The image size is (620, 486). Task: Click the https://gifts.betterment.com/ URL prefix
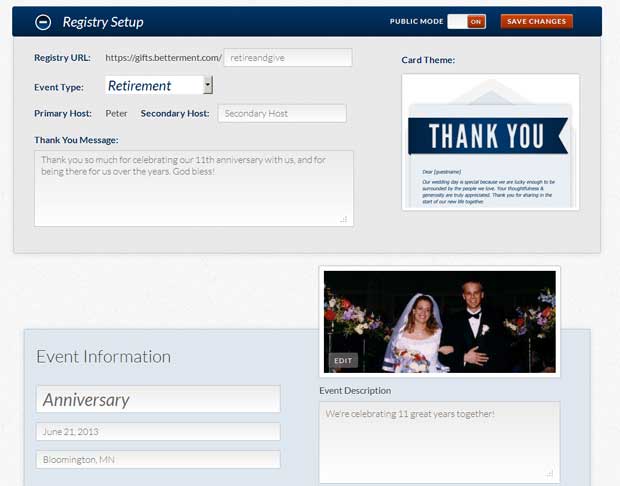pos(163,58)
